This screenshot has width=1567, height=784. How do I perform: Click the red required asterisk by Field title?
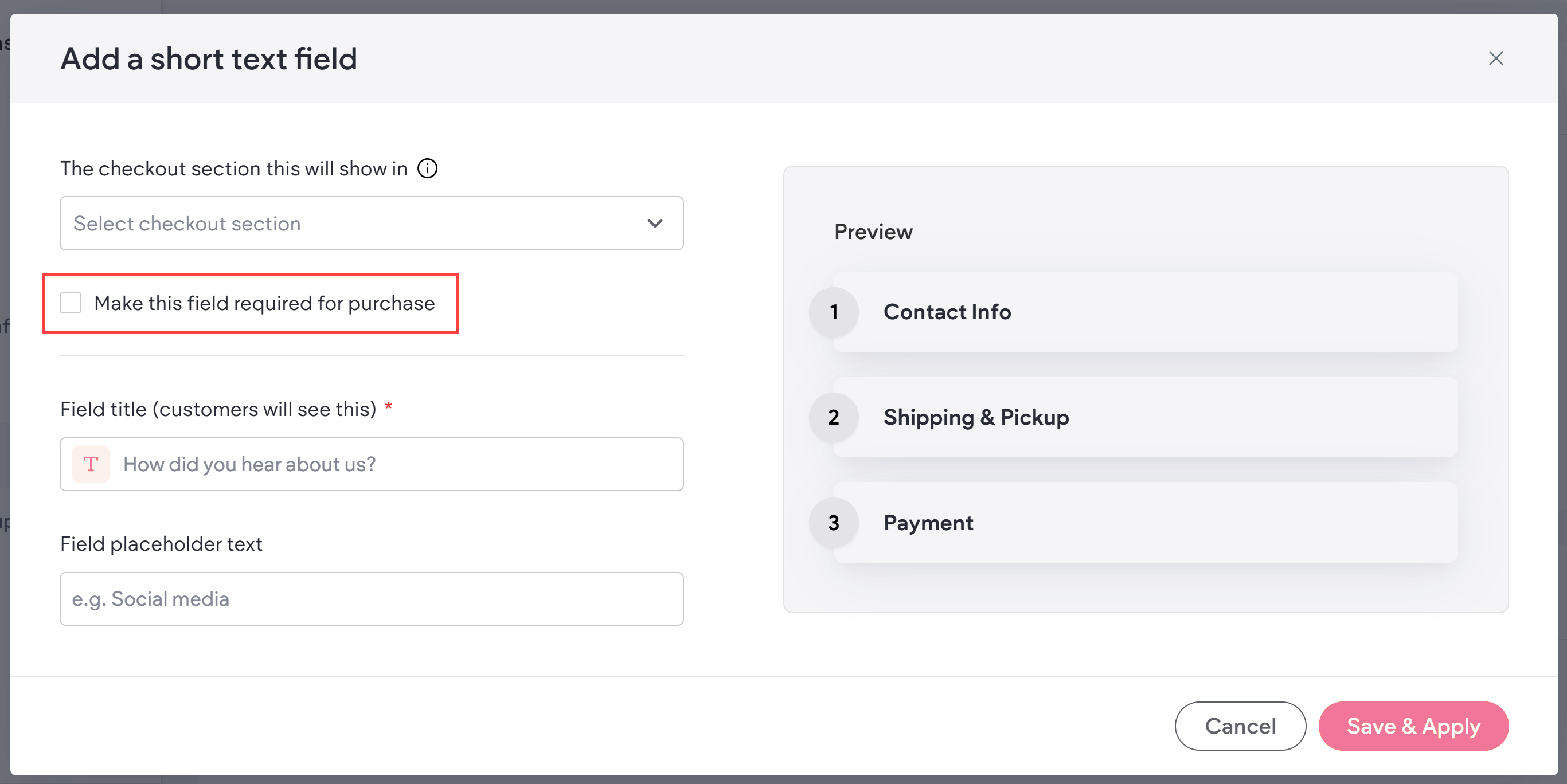click(389, 406)
